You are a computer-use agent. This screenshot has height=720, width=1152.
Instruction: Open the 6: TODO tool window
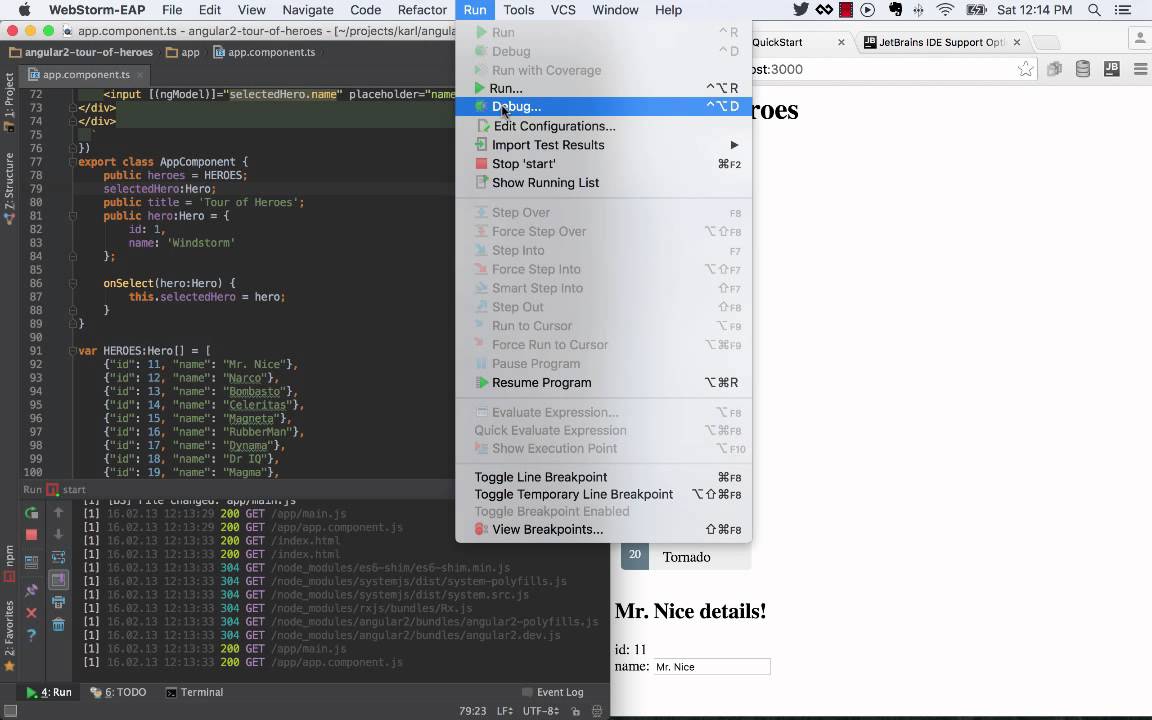[118, 692]
